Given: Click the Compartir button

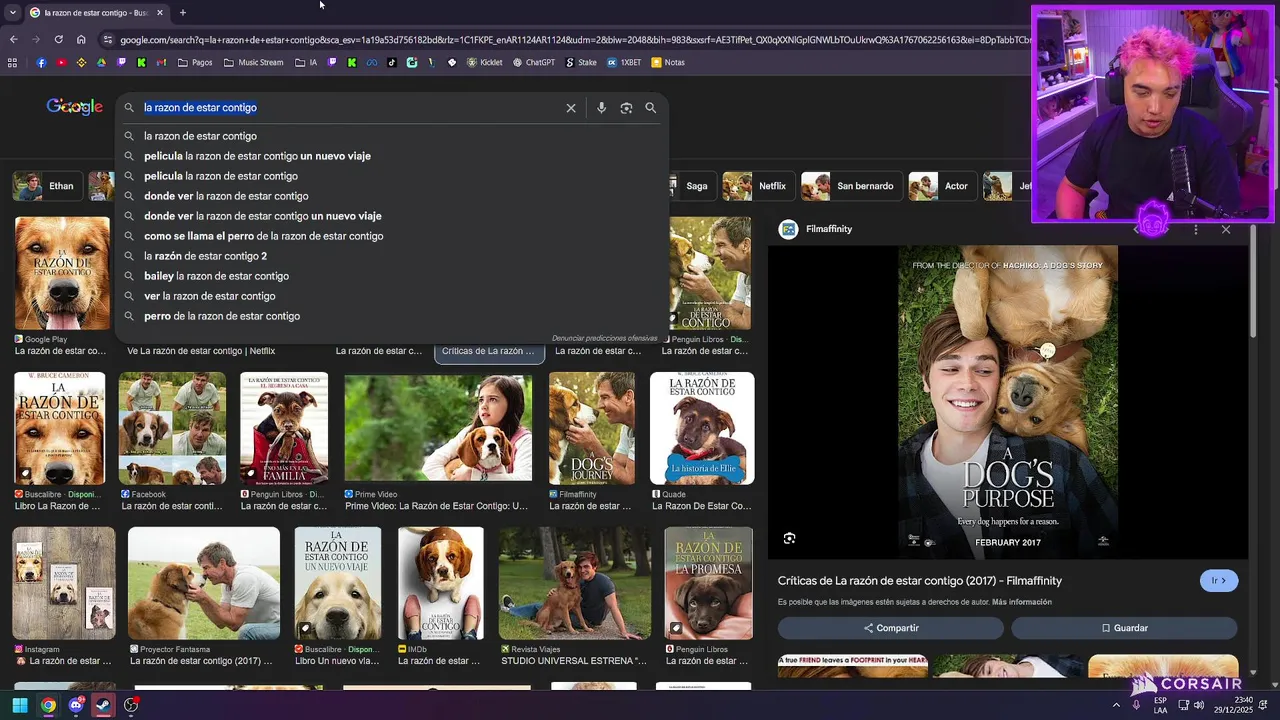Looking at the screenshot, I should [x=891, y=628].
